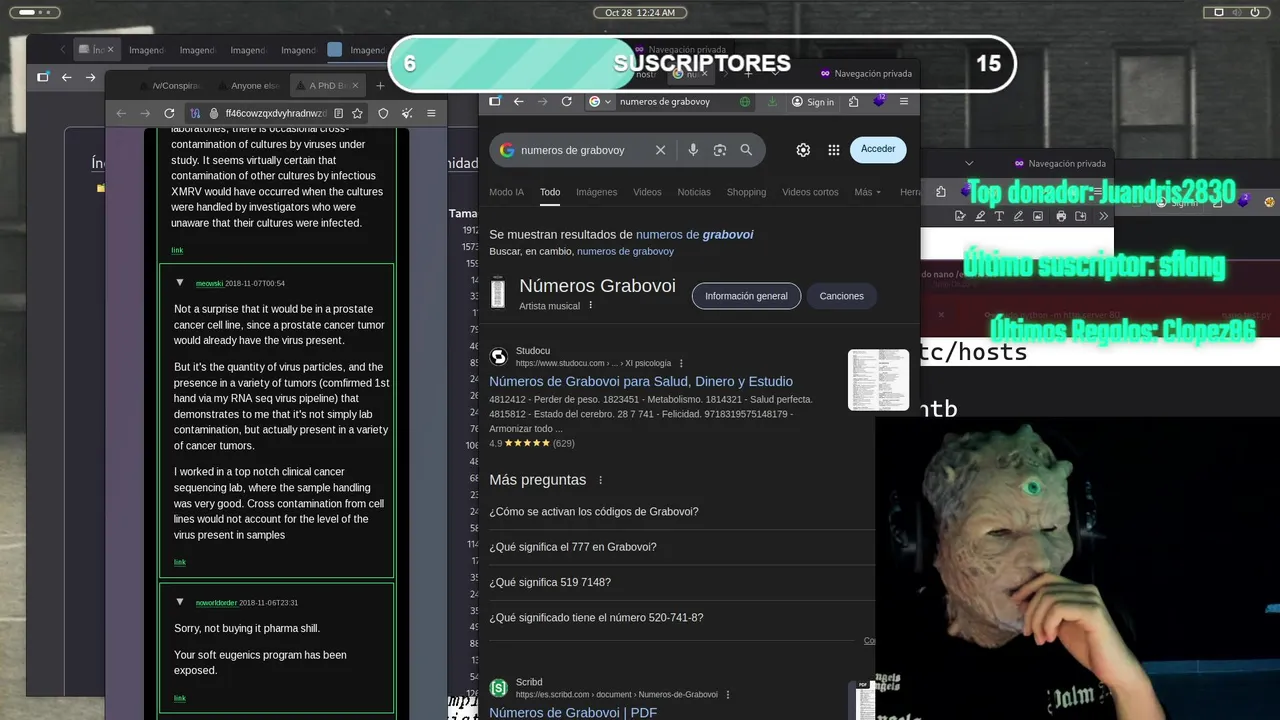Open downloads in the Google search window
The width and height of the screenshot is (1280, 720).
tap(772, 101)
